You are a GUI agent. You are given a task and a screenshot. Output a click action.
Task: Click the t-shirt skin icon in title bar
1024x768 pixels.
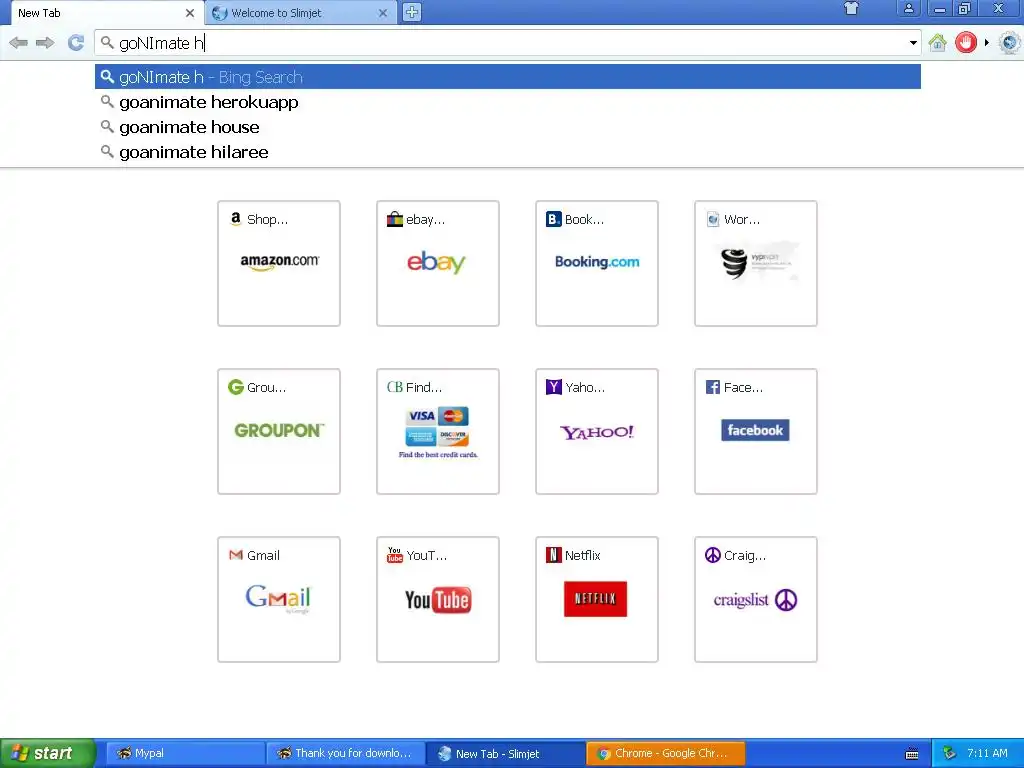point(851,8)
